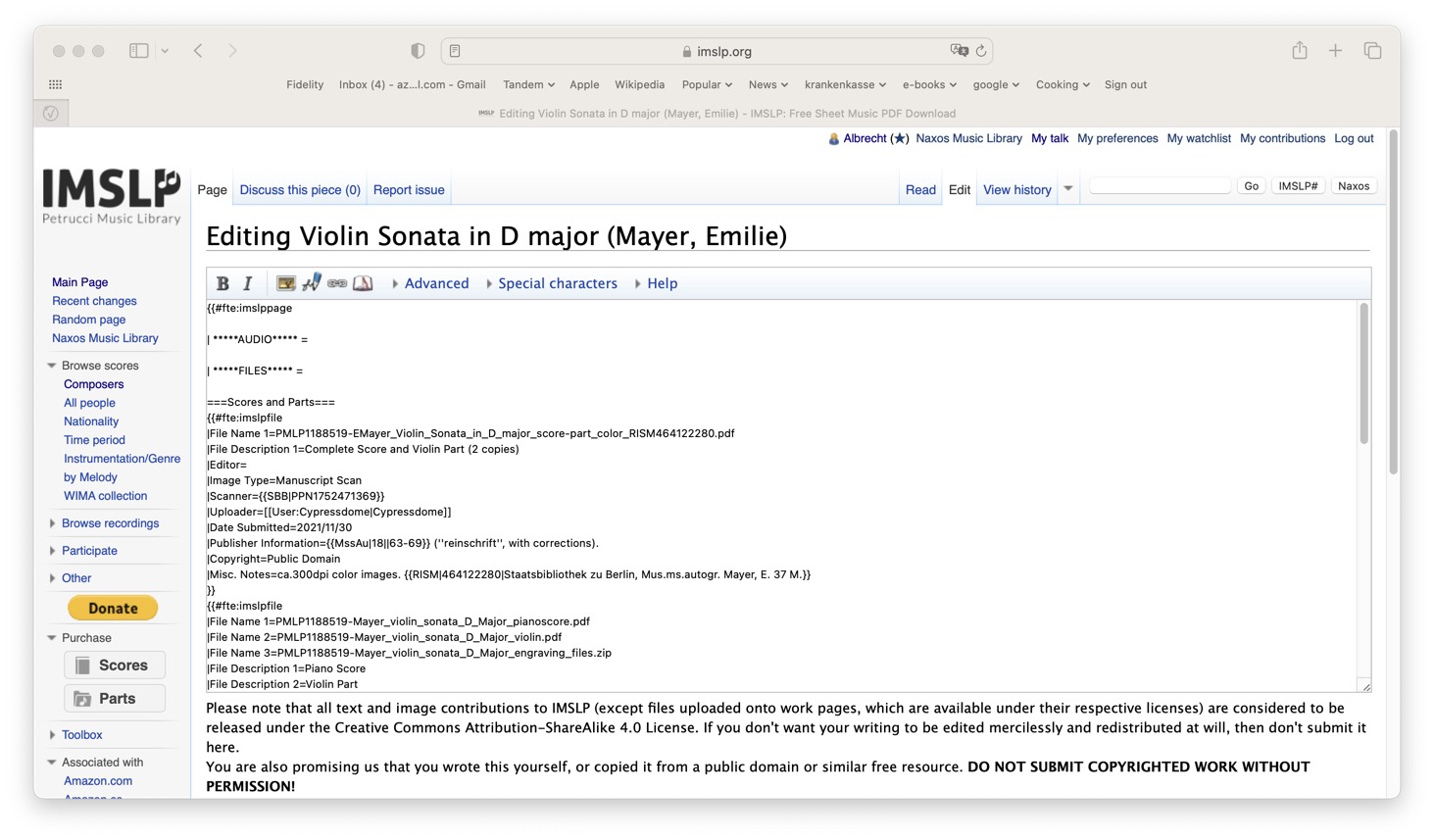Screen dimensions: 1434x840
Task: Expand the Participate section
Action: (82, 551)
